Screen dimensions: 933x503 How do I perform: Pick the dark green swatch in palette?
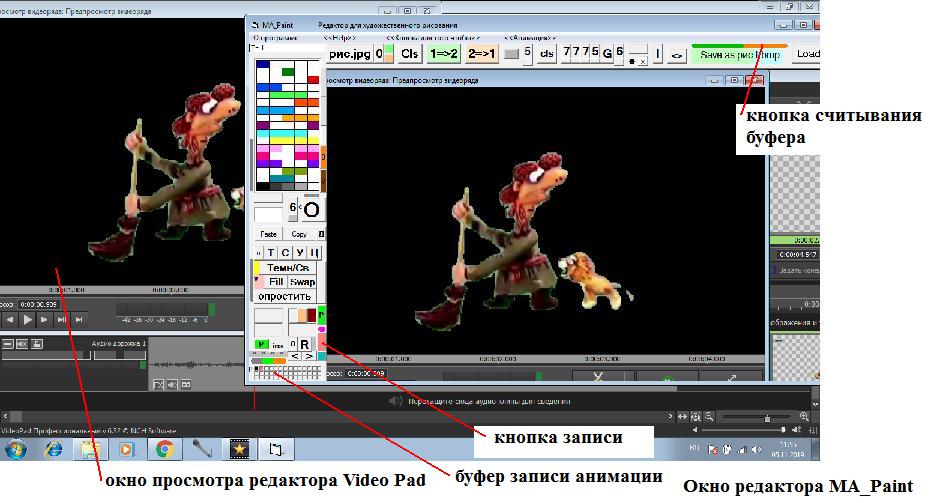(288, 72)
